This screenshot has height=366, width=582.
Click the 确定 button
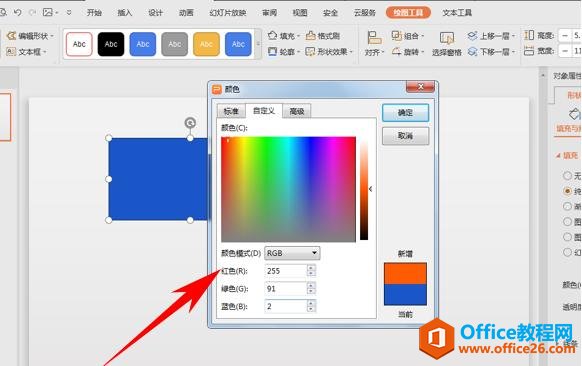click(405, 112)
